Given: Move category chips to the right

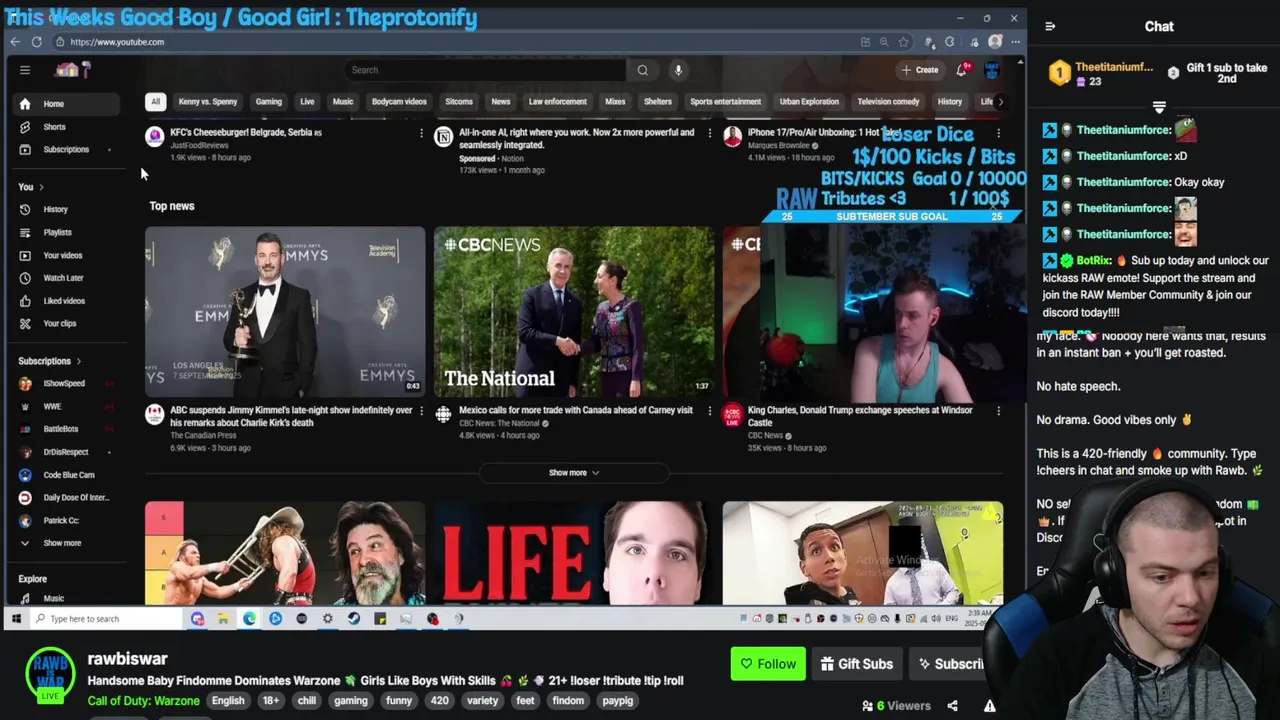Looking at the screenshot, I should (1001, 101).
